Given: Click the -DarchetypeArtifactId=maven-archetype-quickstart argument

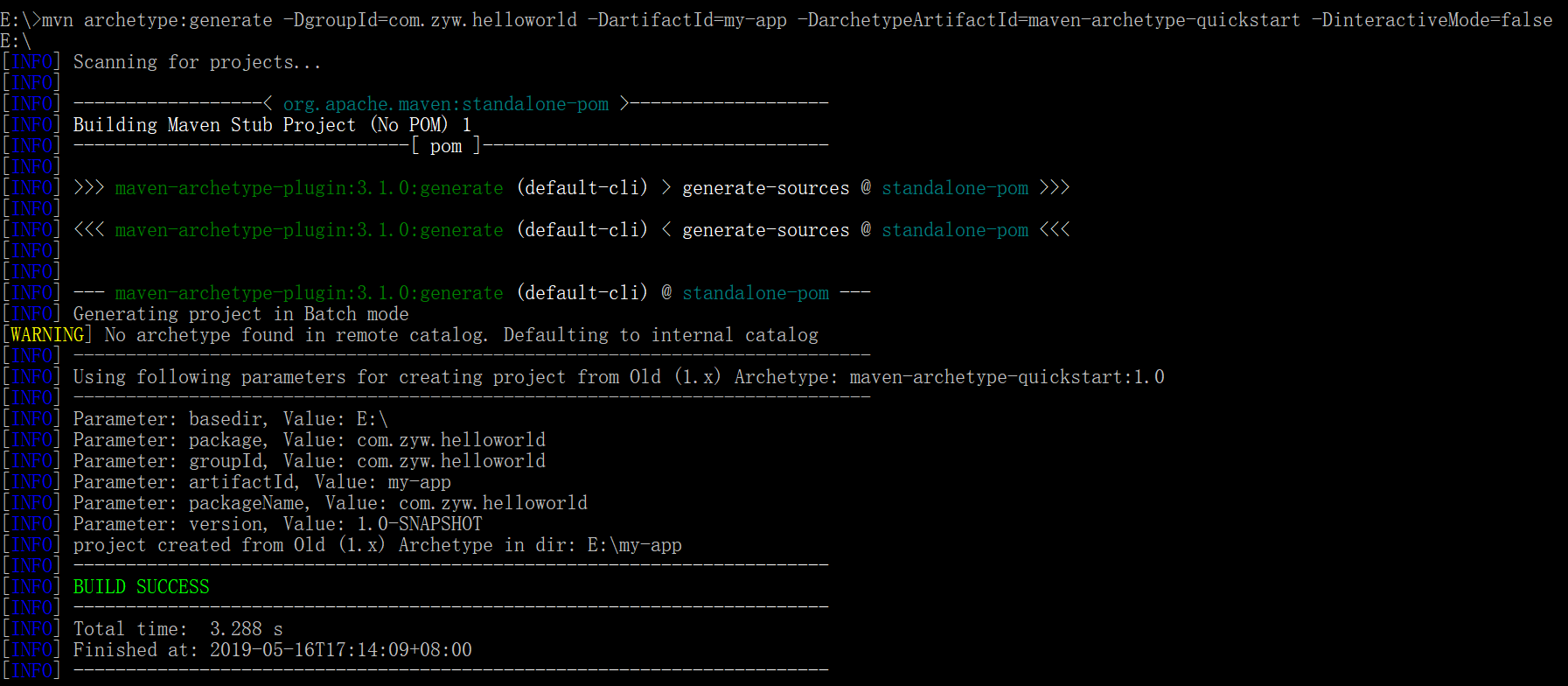Looking at the screenshot, I should pyautogui.click(x=1049, y=19).
